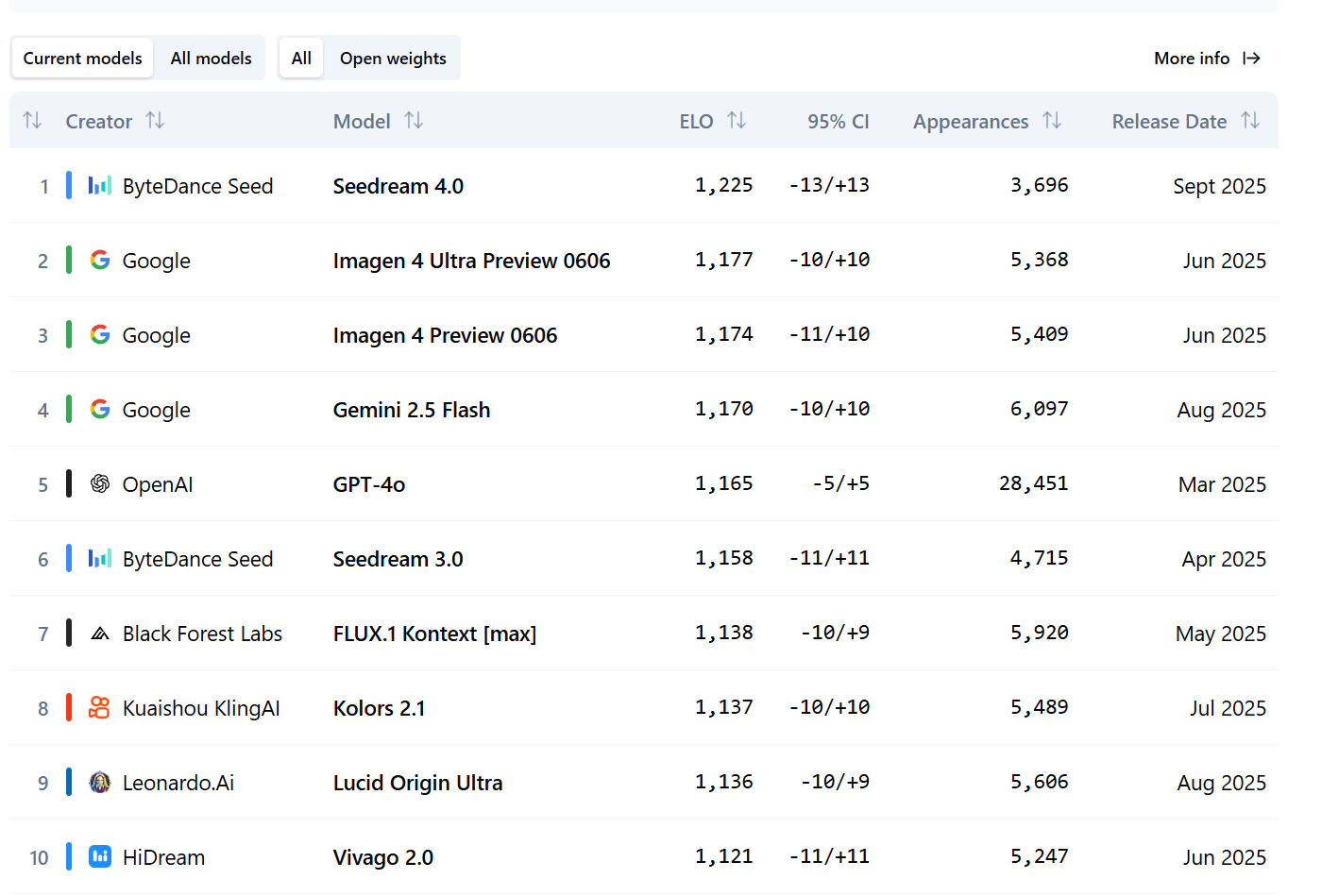Viewport: 1339px width, 896px height.
Task: Click ByteDance Seed logo in Seedream 4.0 row
Action: pos(100,185)
